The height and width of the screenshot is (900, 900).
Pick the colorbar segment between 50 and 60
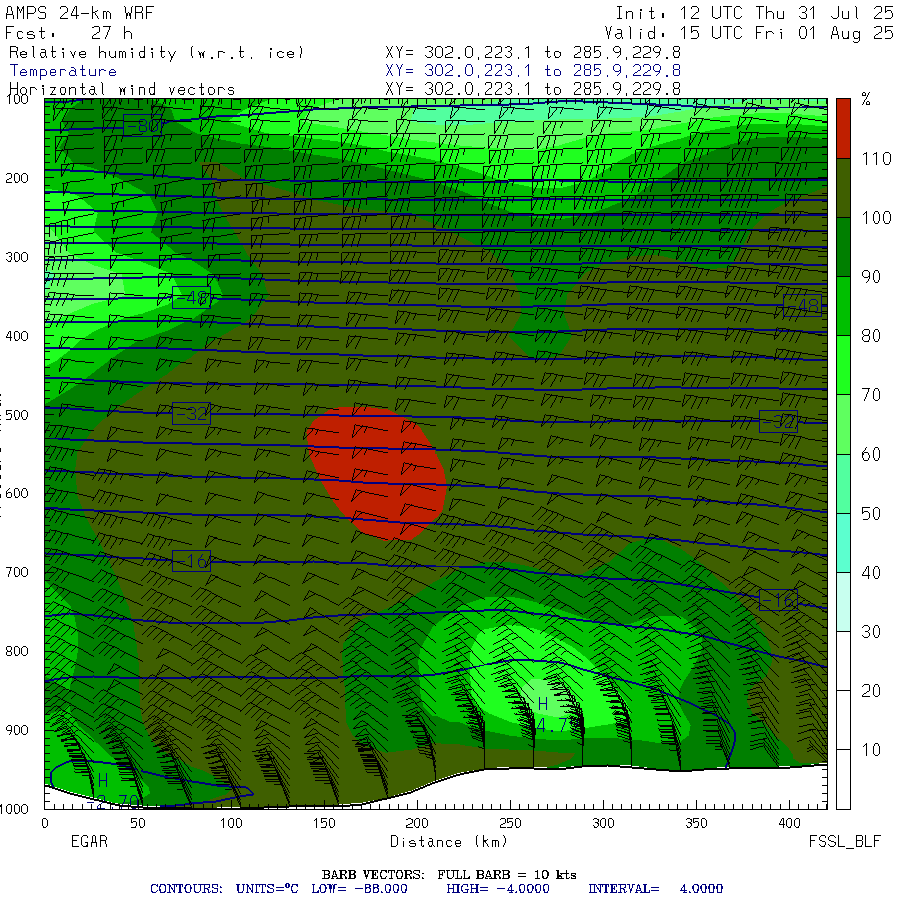[x=843, y=483]
